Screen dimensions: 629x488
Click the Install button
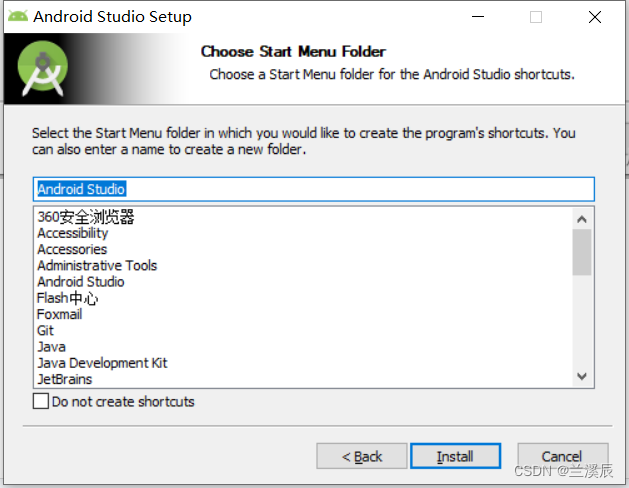pos(455,456)
